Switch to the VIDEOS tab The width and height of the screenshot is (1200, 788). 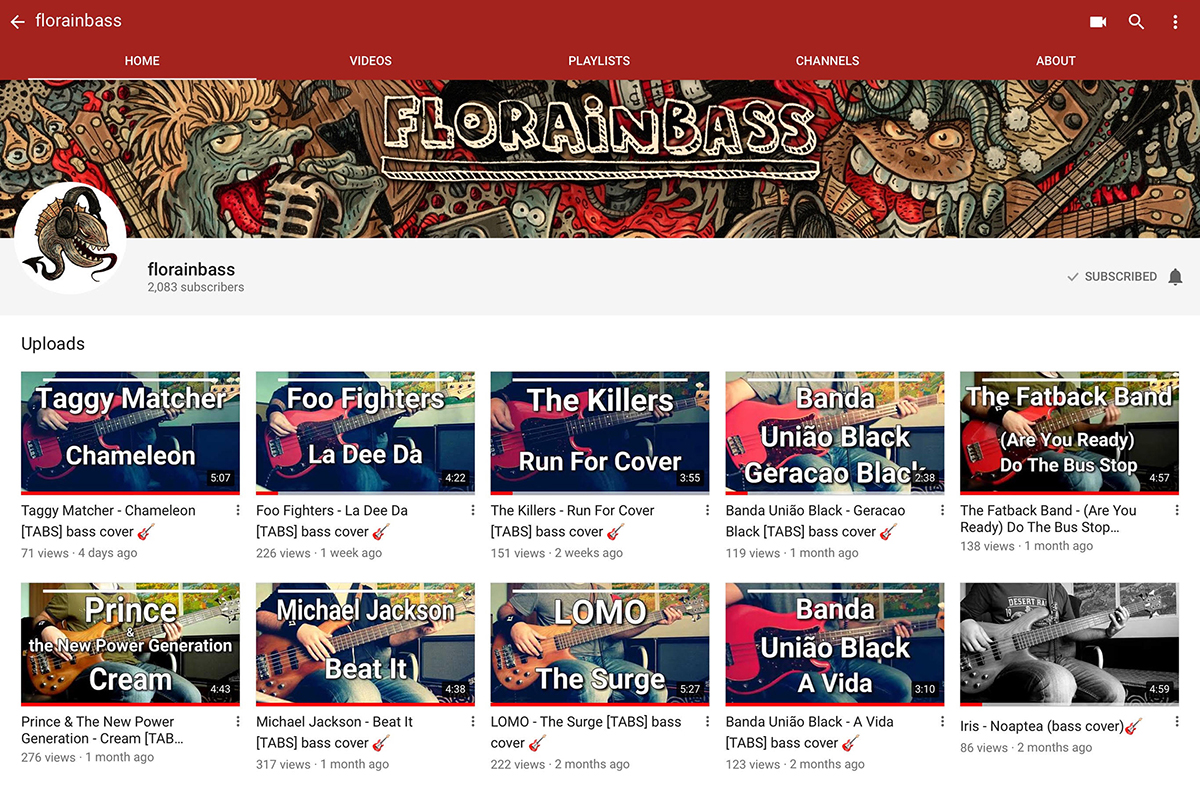coord(370,61)
